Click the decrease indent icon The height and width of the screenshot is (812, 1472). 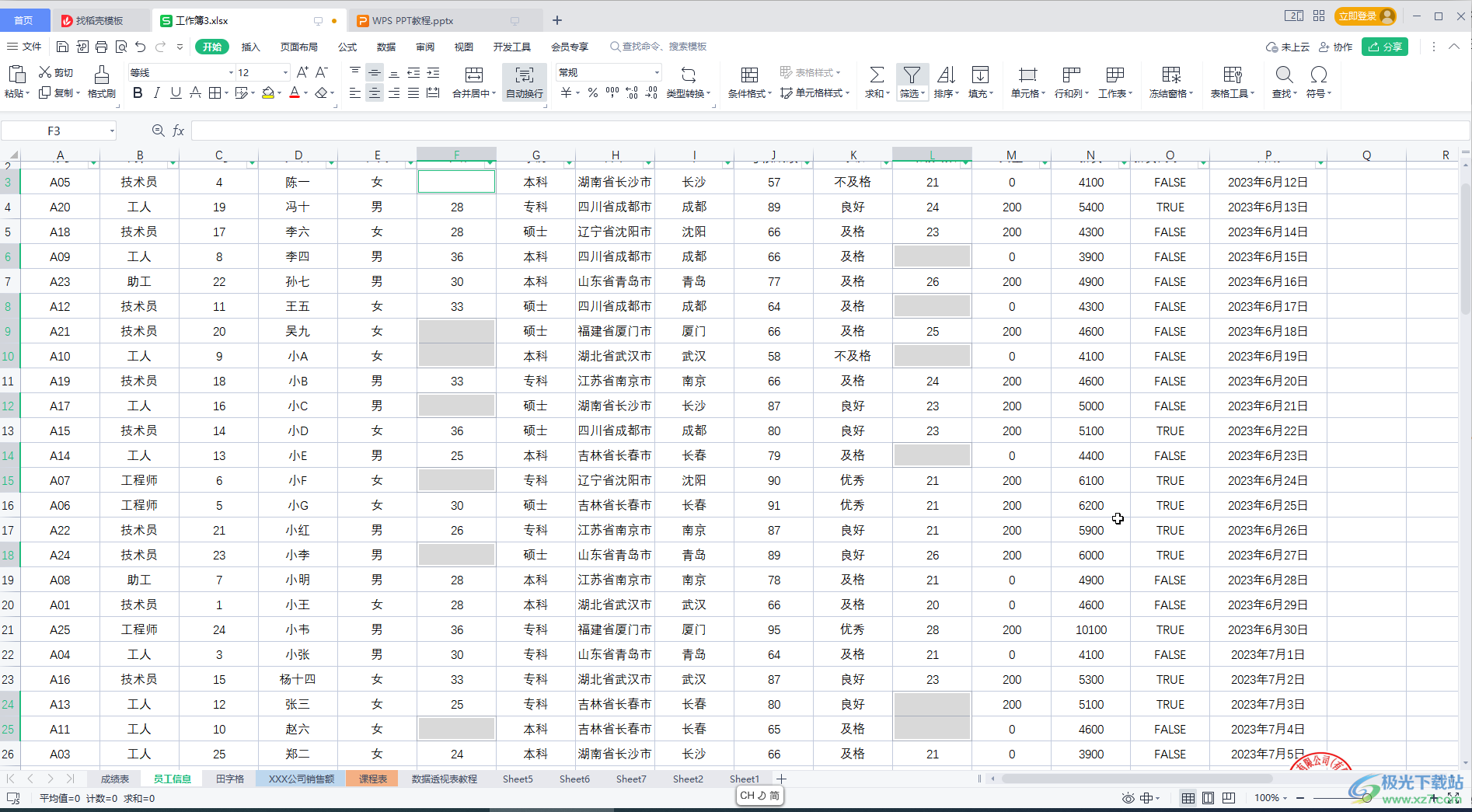(413, 72)
